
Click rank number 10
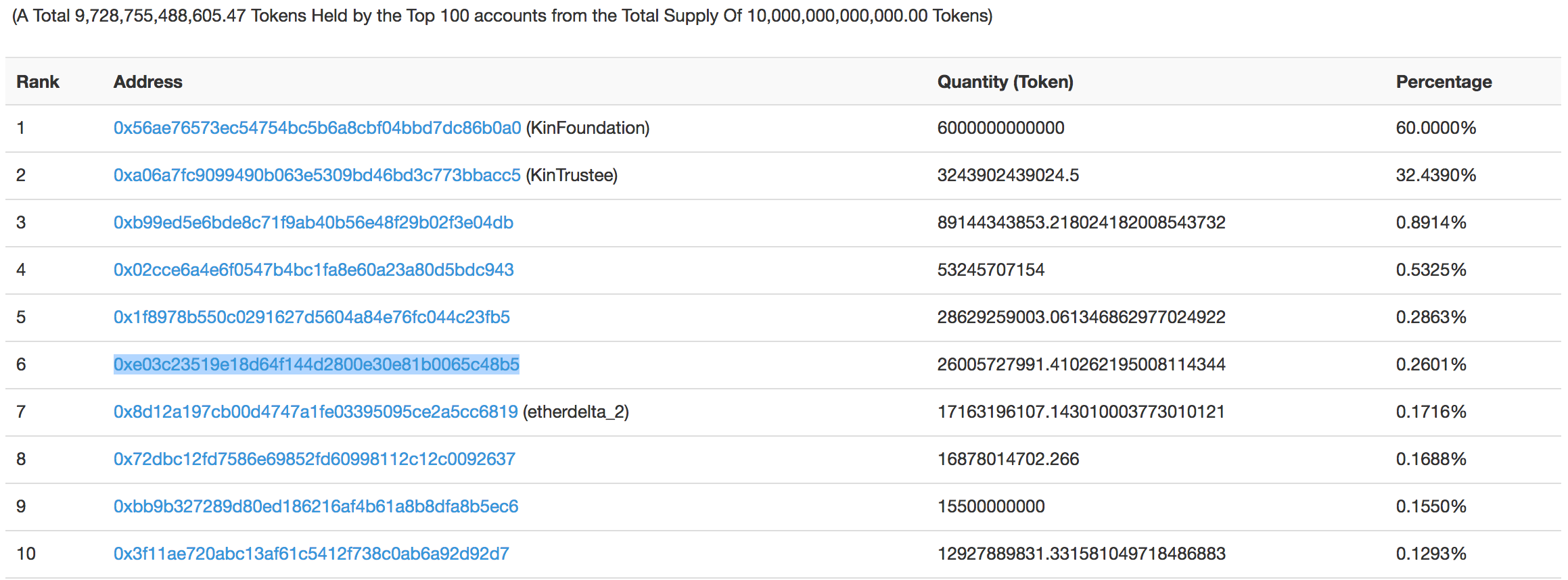[x=26, y=554]
